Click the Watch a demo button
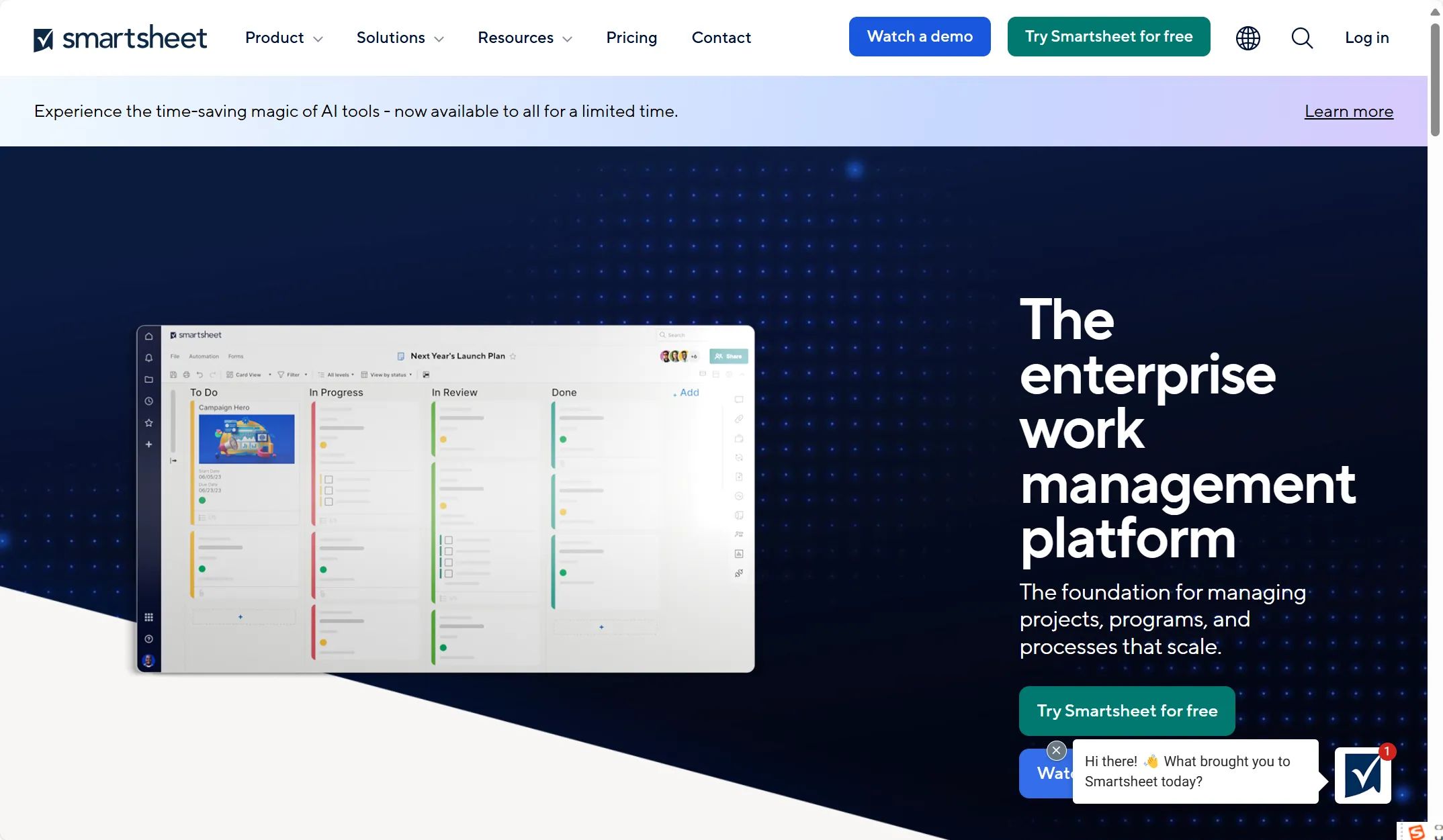Viewport: 1443px width, 840px height. click(x=920, y=36)
